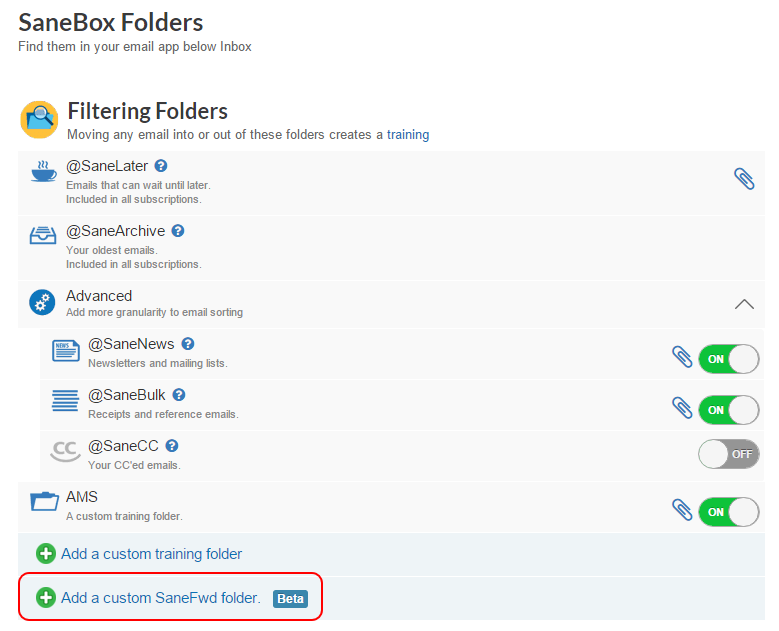Click the paperclip icon in @SaneLater row
This screenshot has height=631, width=779.
(x=744, y=179)
